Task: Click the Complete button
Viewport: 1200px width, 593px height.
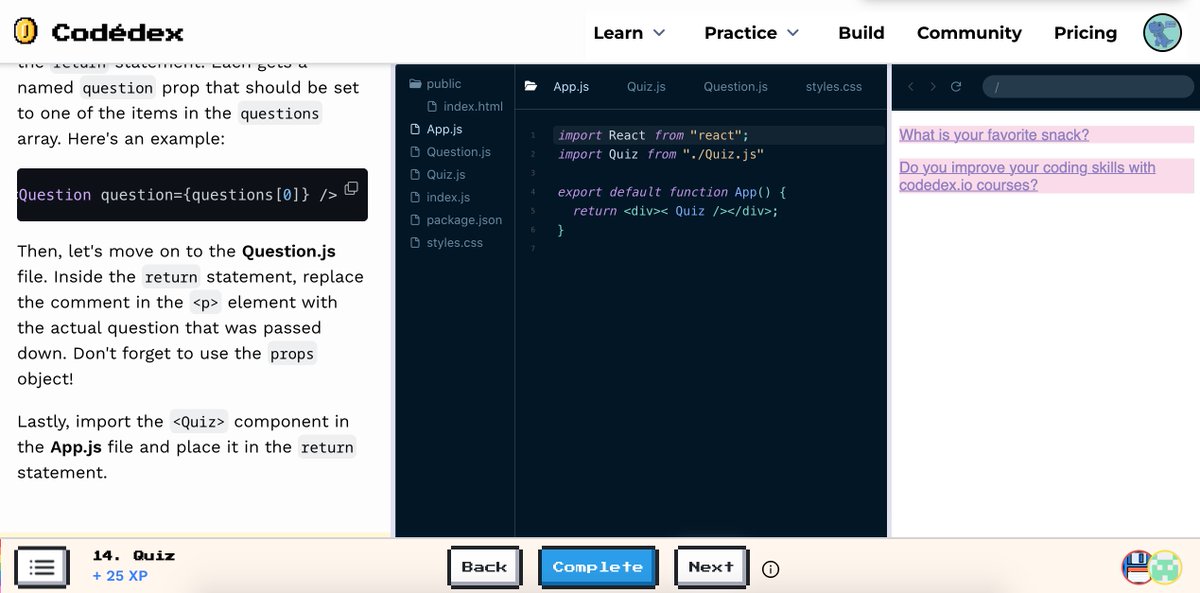Action: [x=597, y=567]
